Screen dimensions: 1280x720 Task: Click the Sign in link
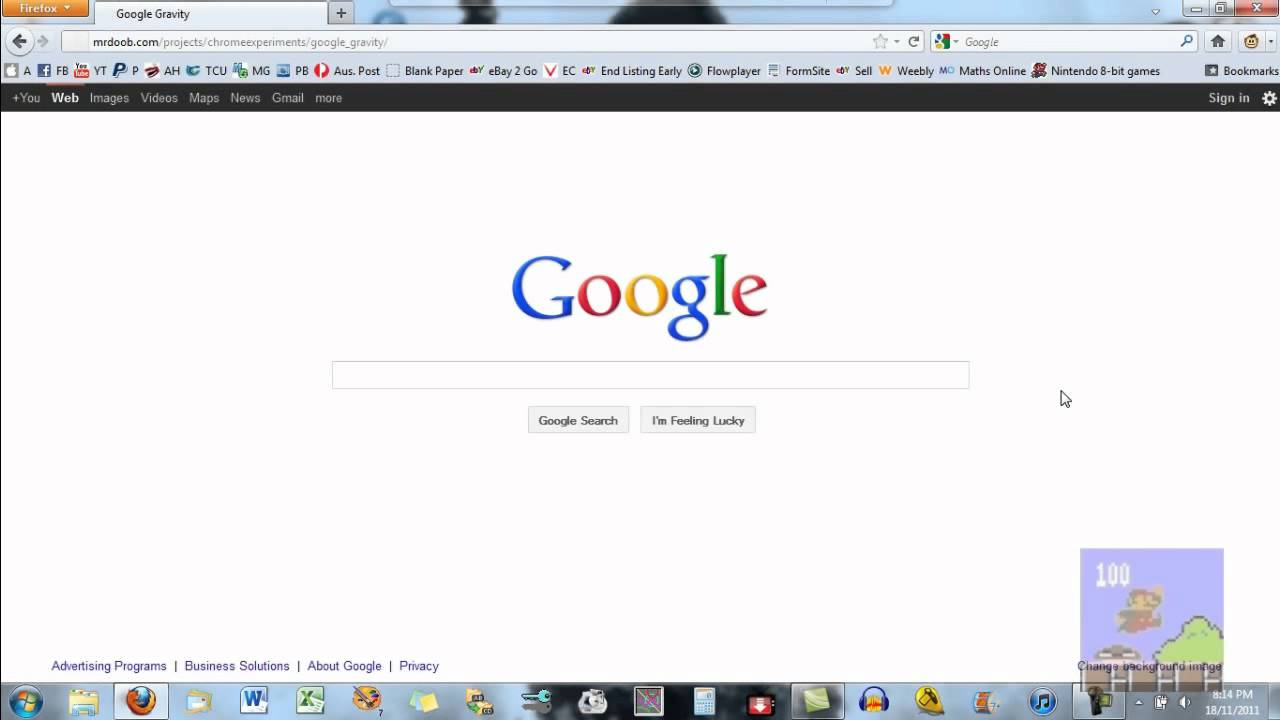(1229, 98)
